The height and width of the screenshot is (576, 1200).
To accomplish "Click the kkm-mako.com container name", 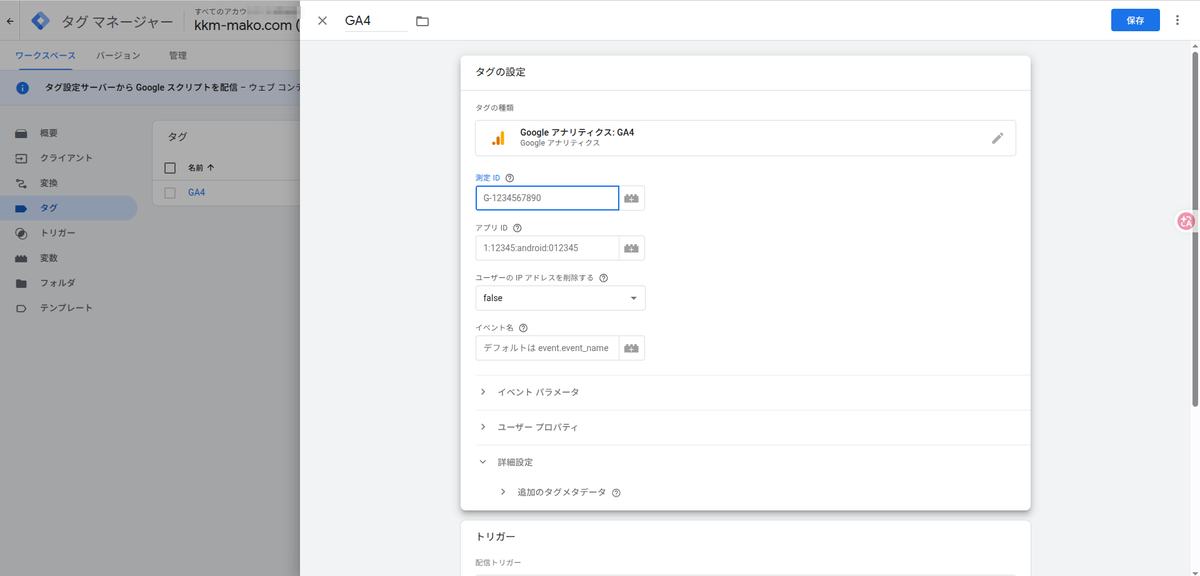I will tap(246, 26).
